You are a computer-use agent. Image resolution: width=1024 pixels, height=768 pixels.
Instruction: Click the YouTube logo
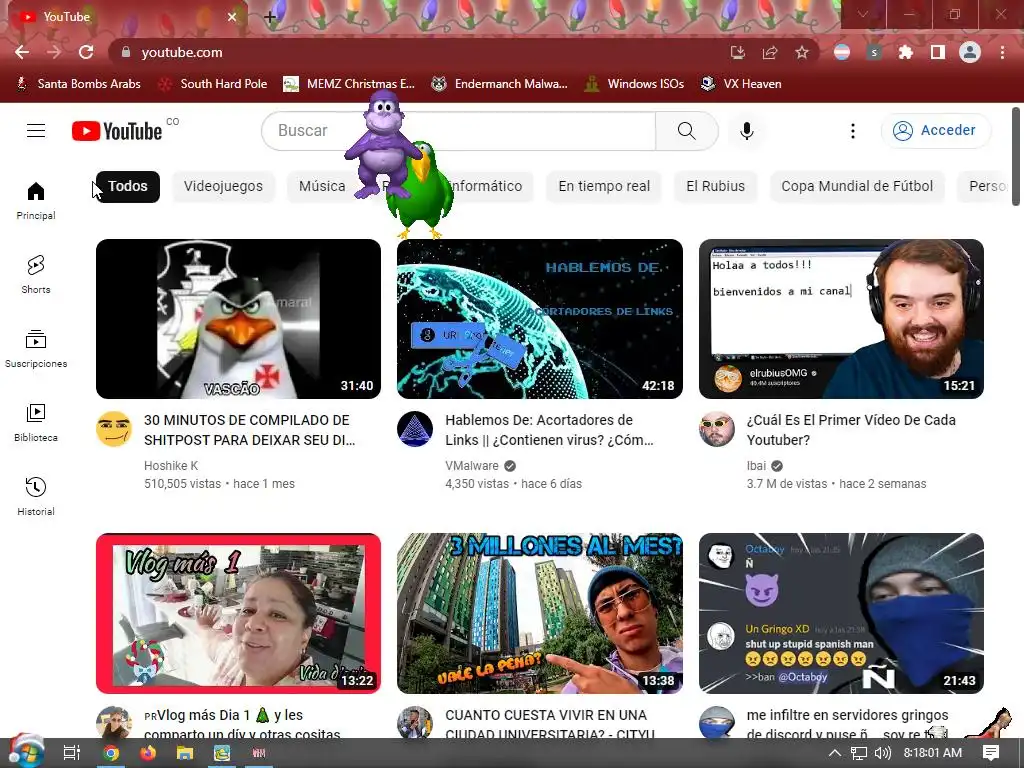pos(117,131)
